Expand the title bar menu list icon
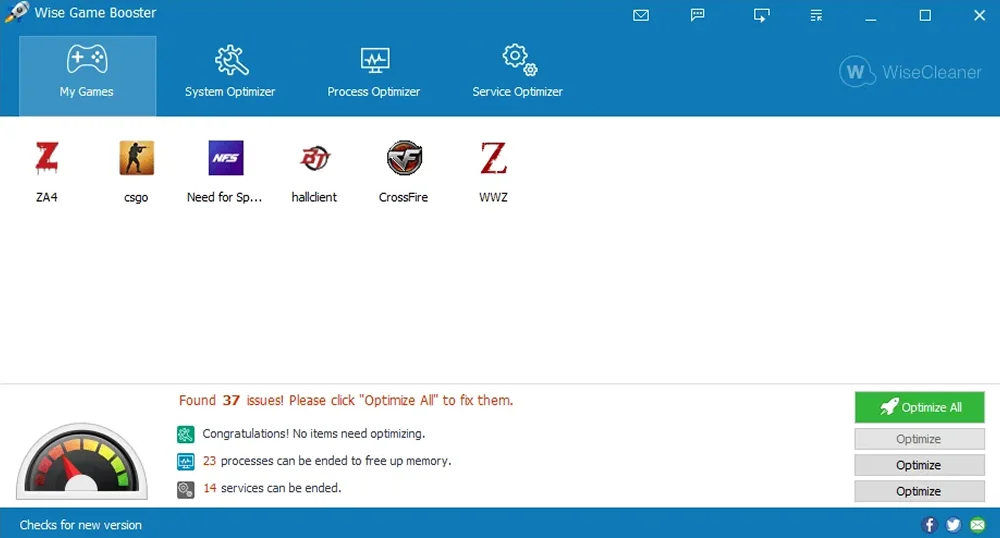Image resolution: width=1000 pixels, height=538 pixels. pyautogui.click(x=817, y=15)
